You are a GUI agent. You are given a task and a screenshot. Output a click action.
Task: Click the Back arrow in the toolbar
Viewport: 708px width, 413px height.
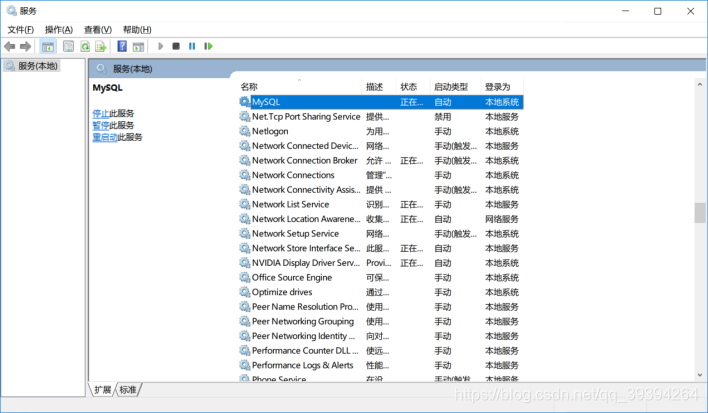(x=9, y=46)
